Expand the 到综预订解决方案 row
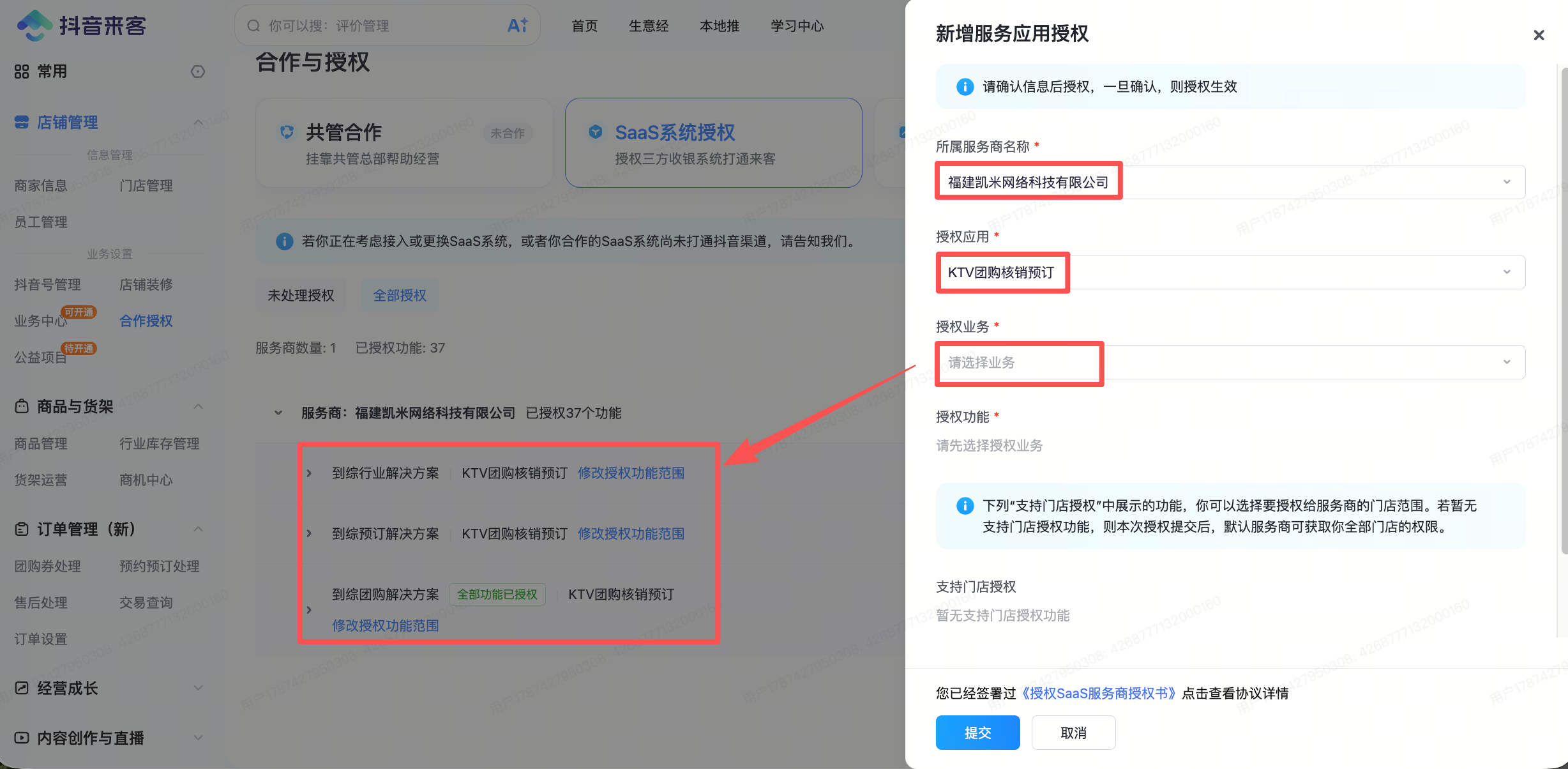This screenshot has height=769, width=1568. tap(309, 533)
